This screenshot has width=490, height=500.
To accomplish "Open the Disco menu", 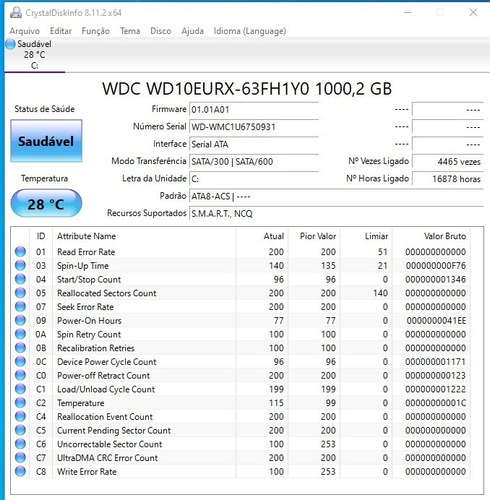I will [x=161, y=31].
